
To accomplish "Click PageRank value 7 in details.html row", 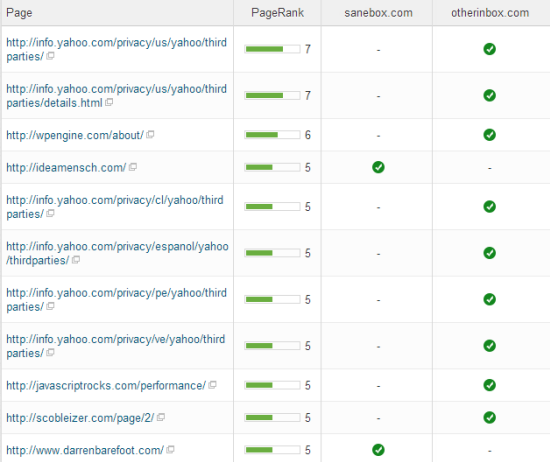I will tap(308, 95).
